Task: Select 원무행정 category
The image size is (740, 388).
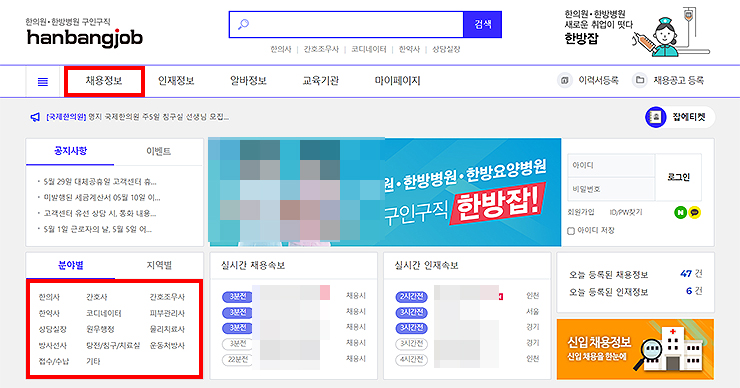Action: [100, 329]
